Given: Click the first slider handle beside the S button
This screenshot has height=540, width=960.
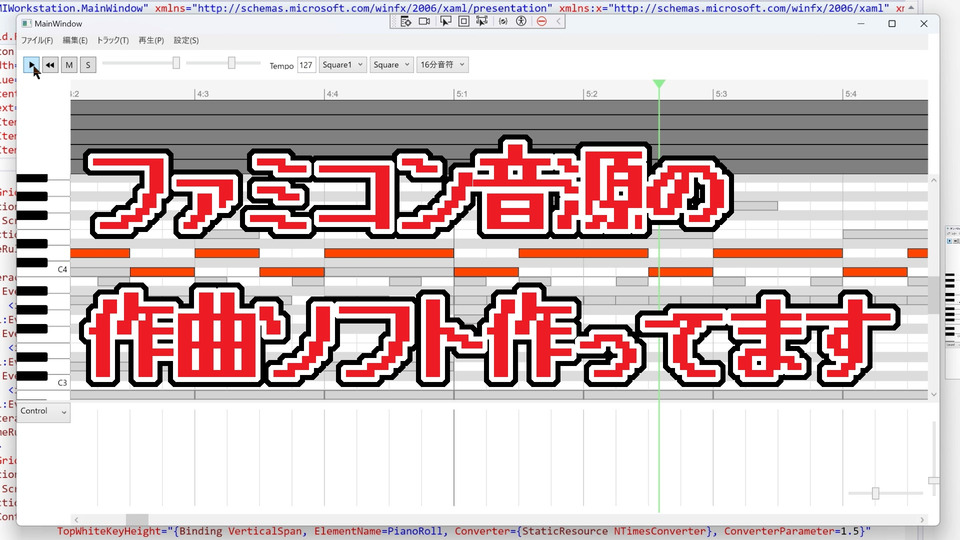Looking at the screenshot, I should (x=176, y=62).
